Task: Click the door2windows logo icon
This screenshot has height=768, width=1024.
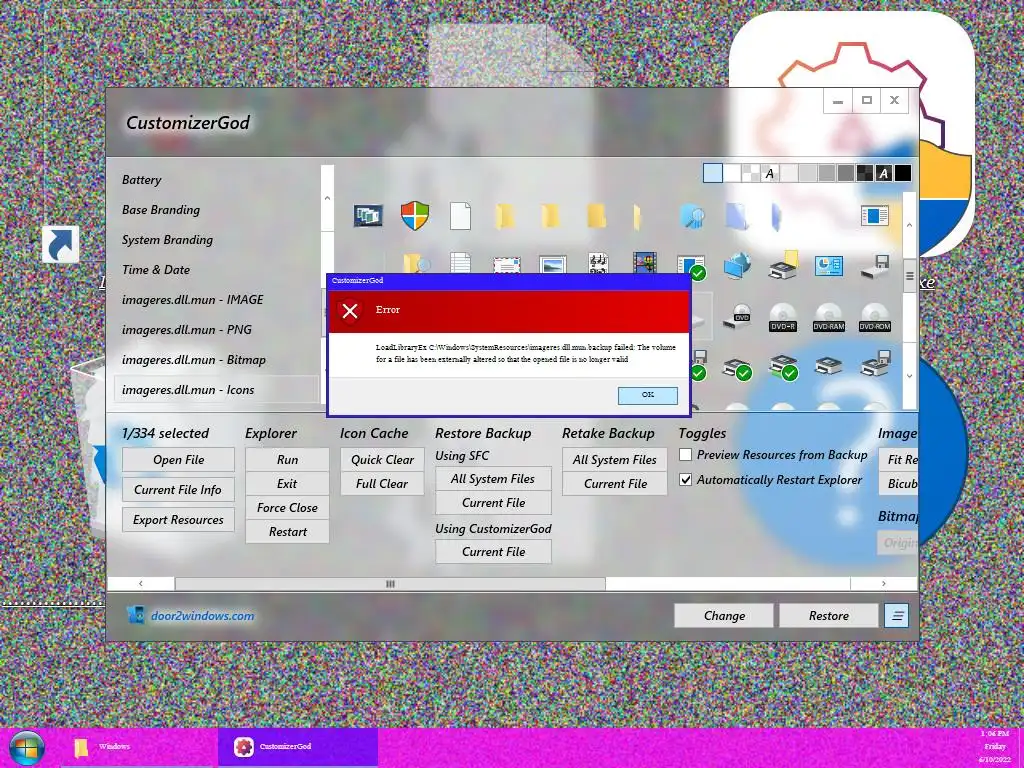Action: (x=136, y=615)
